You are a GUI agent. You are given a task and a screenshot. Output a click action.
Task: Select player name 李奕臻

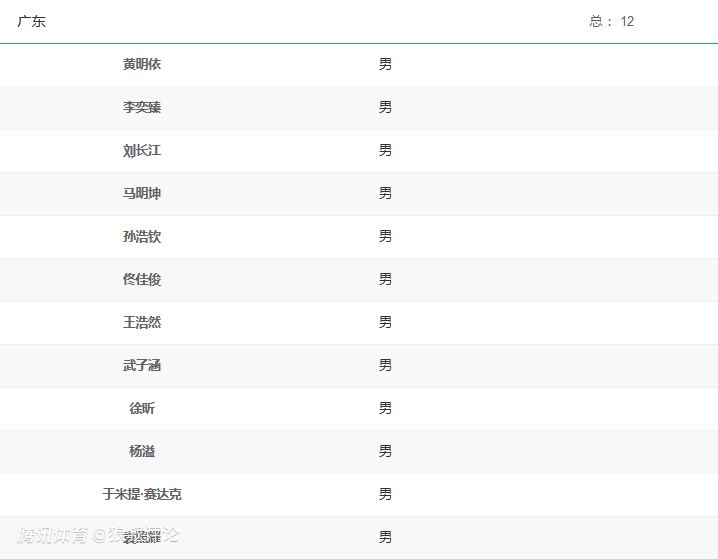(142, 107)
